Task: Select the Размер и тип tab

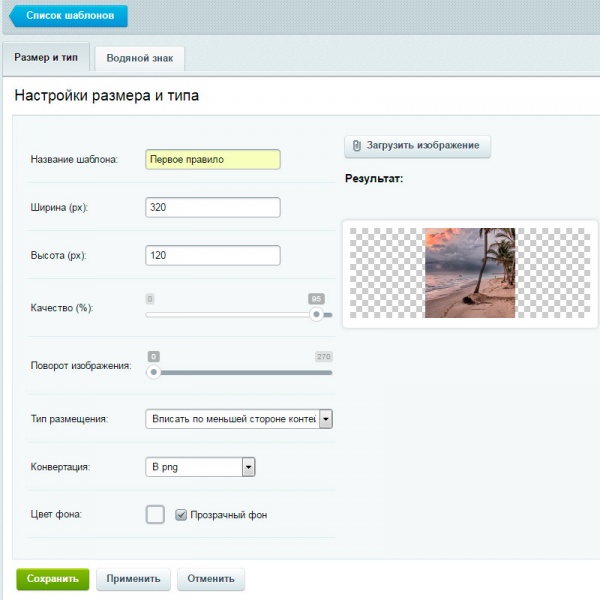Action: point(47,58)
